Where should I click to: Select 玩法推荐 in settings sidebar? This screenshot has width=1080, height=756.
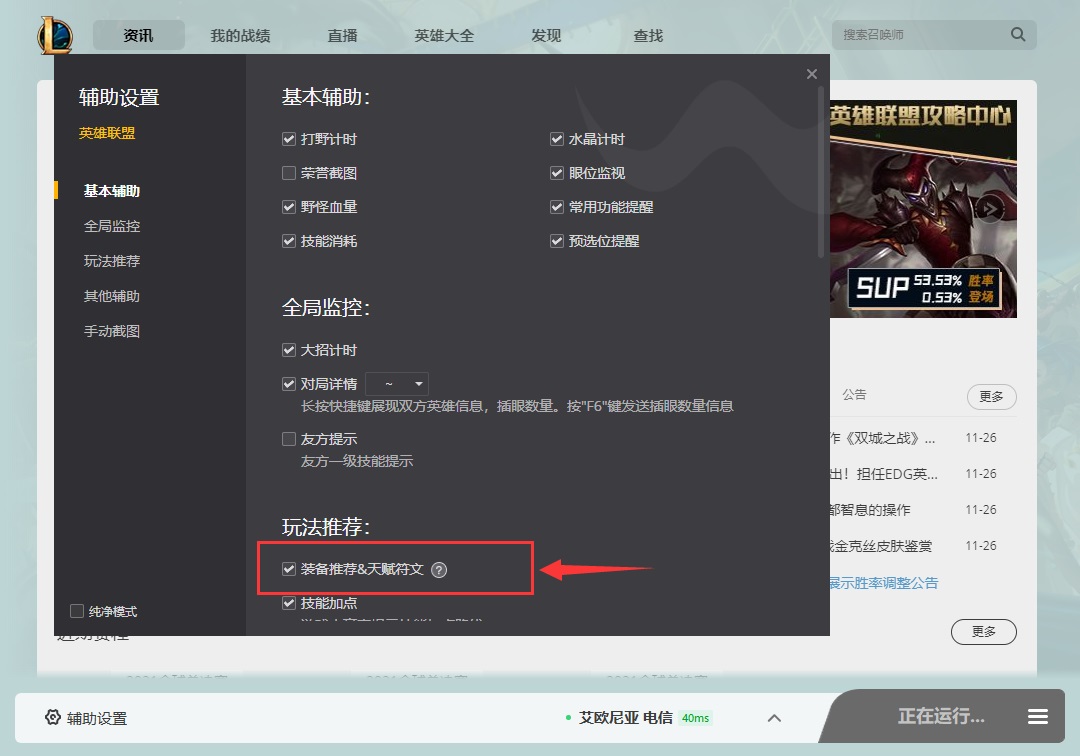coord(112,261)
